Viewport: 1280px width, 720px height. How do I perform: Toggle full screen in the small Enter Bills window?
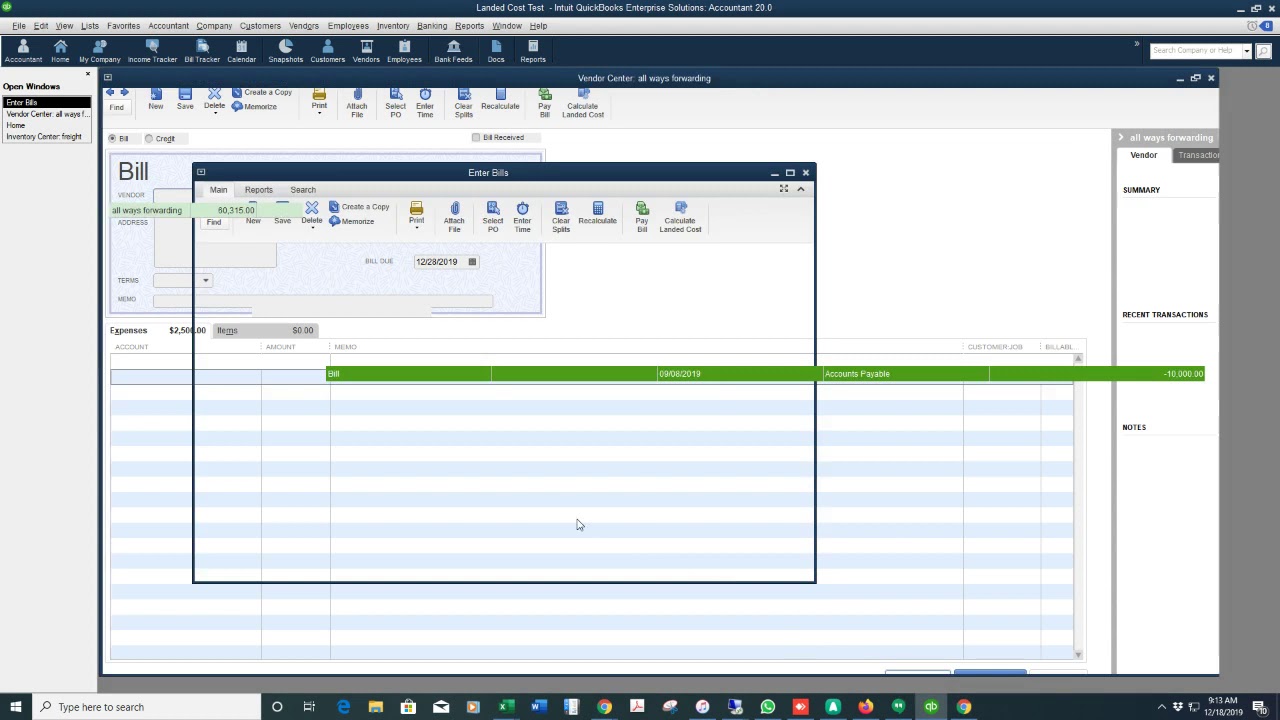pos(784,189)
